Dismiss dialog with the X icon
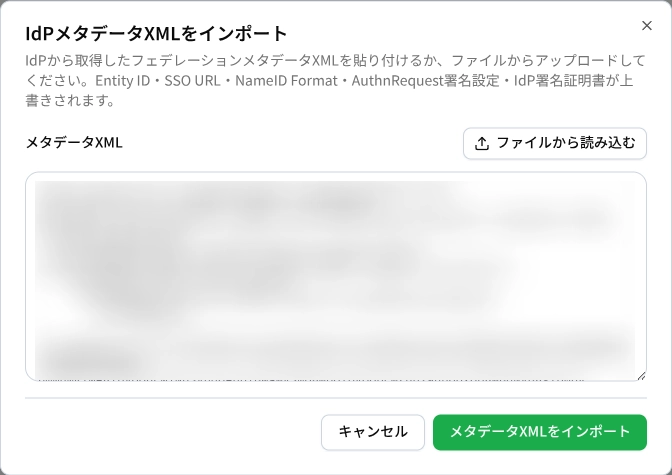 [x=647, y=26]
